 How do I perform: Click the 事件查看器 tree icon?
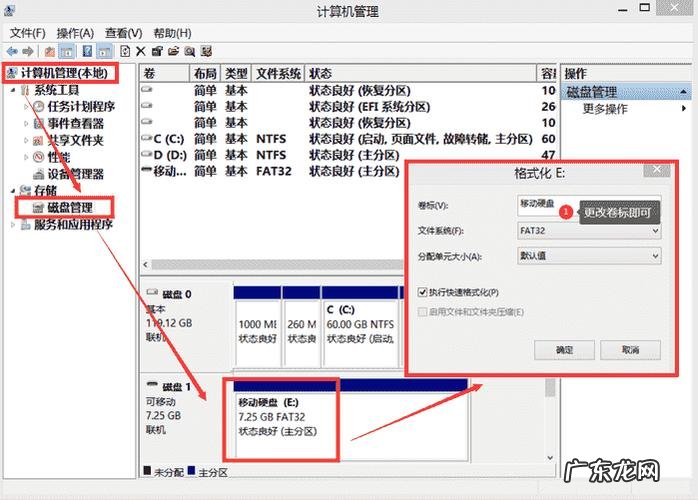(x=39, y=124)
